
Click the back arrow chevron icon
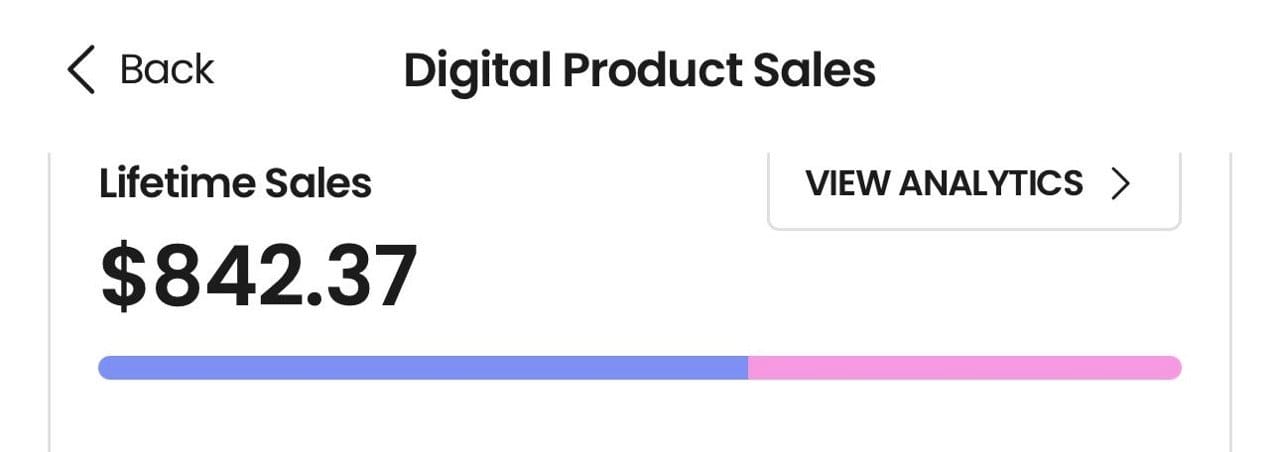click(x=82, y=71)
